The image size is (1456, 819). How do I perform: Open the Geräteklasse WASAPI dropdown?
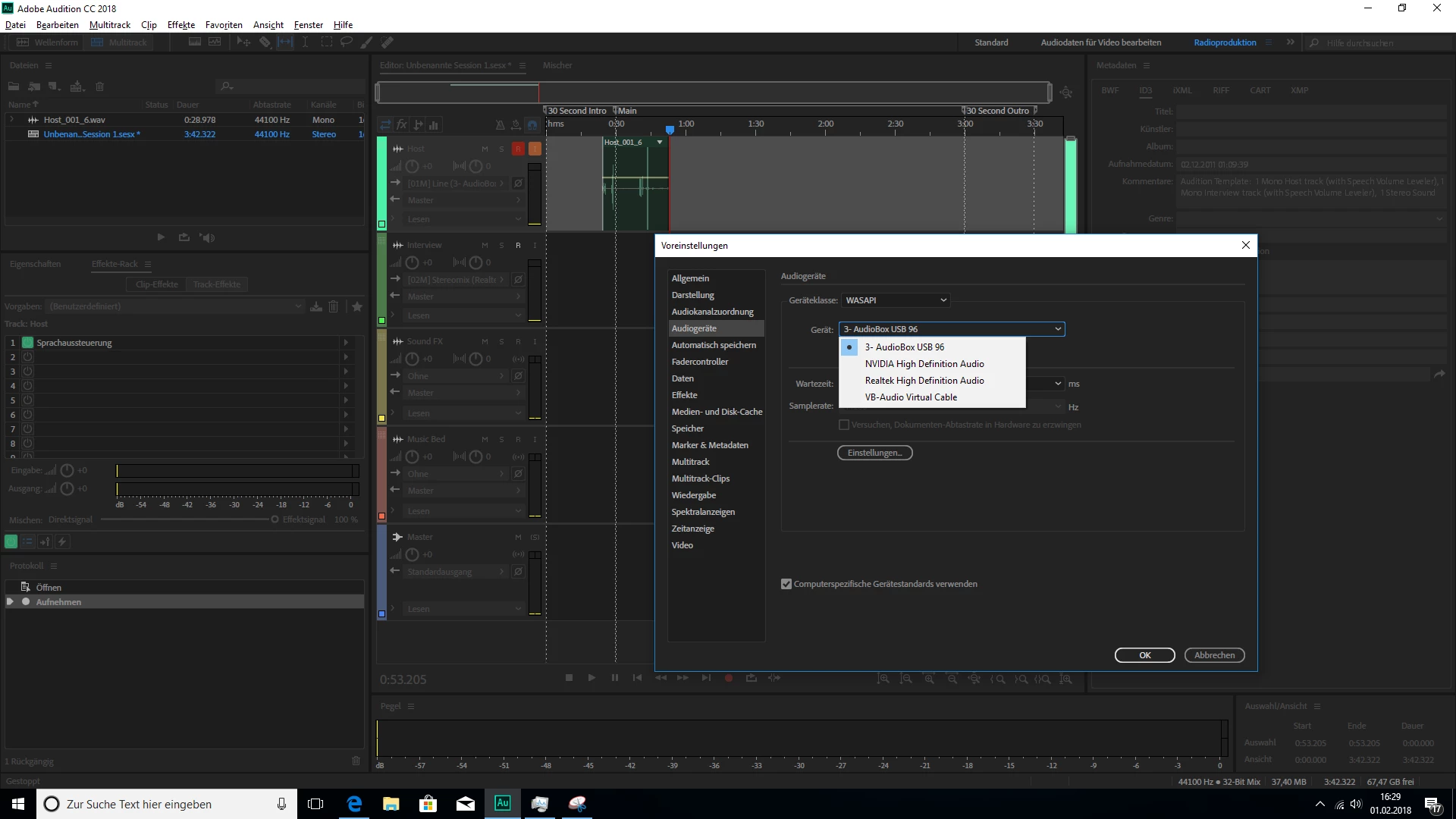[896, 300]
